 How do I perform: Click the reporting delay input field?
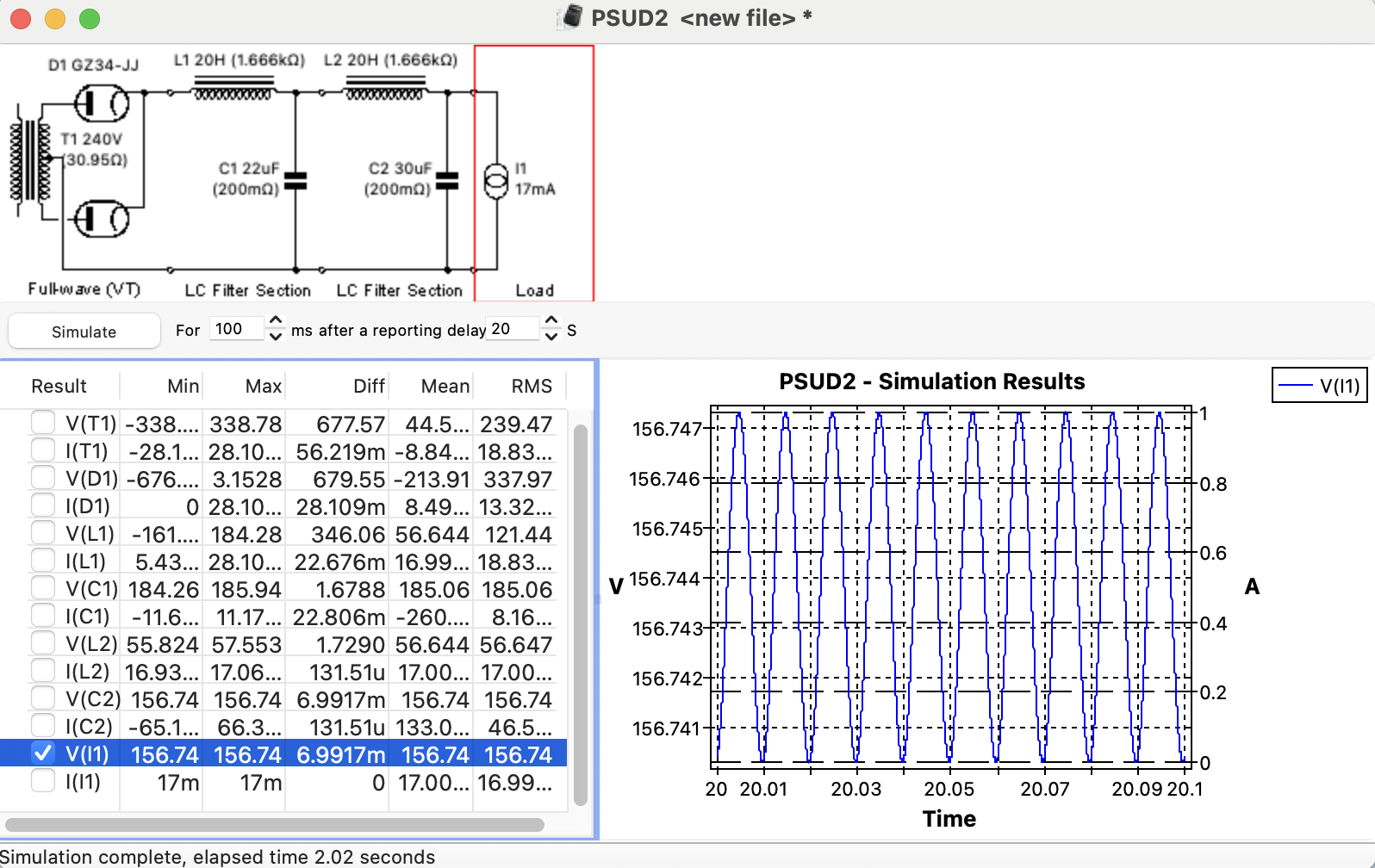click(513, 329)
